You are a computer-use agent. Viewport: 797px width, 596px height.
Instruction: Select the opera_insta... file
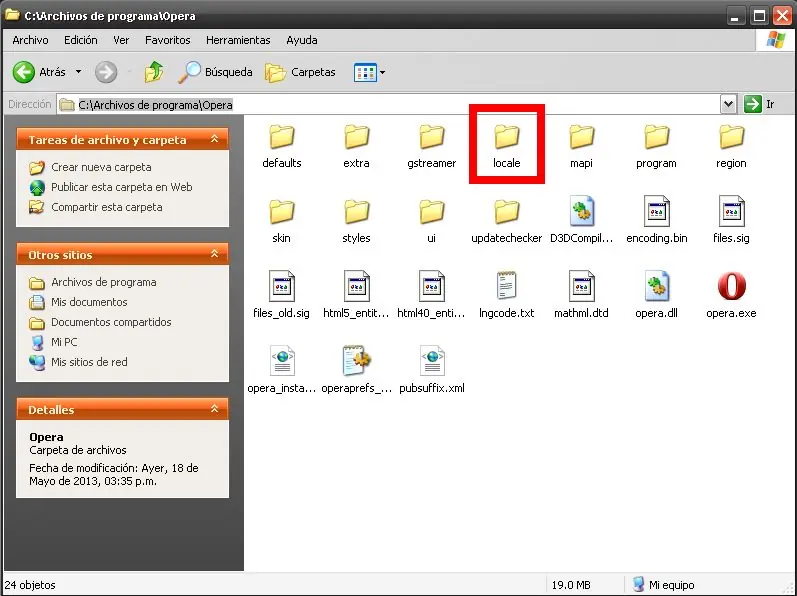(282, 369)
